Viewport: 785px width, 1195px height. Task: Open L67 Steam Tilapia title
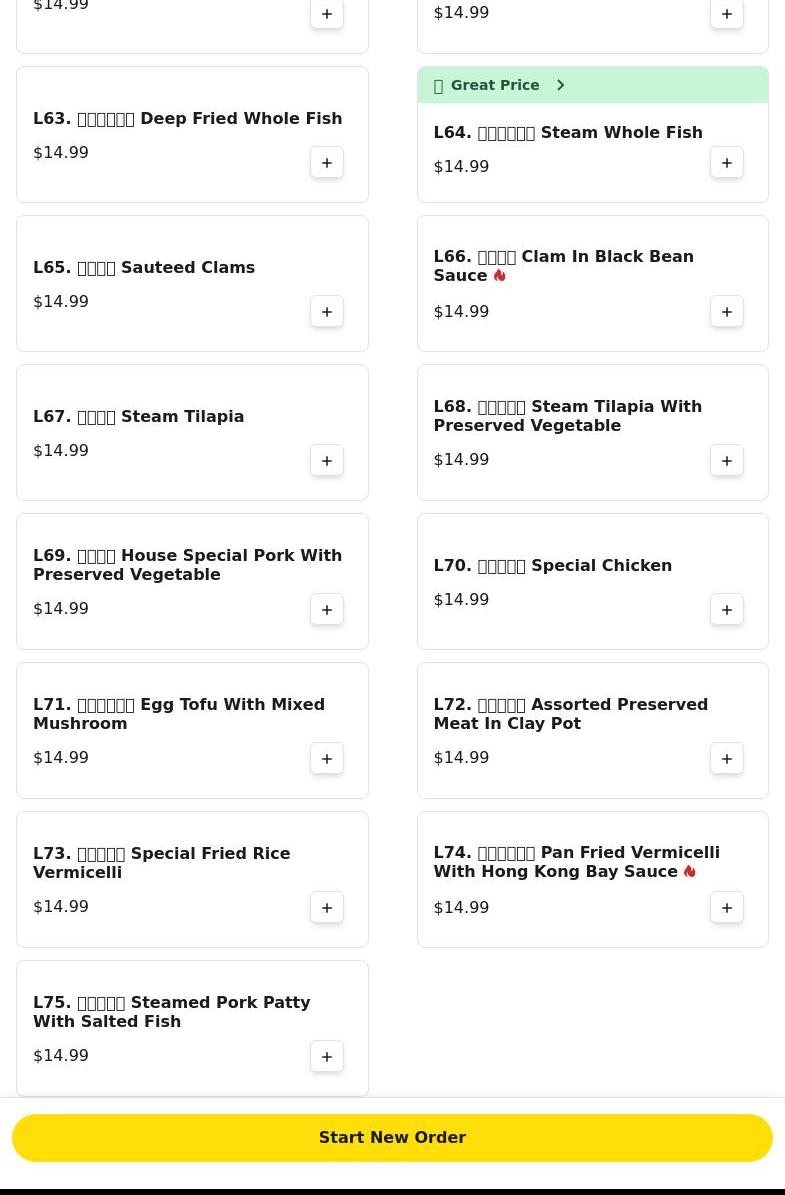point(139,417)
